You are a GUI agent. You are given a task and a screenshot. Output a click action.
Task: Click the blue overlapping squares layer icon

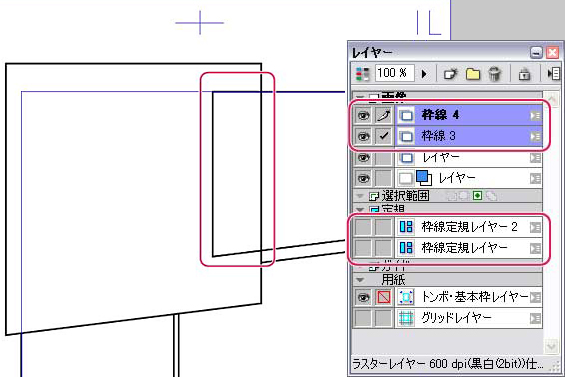click(424, 178)
